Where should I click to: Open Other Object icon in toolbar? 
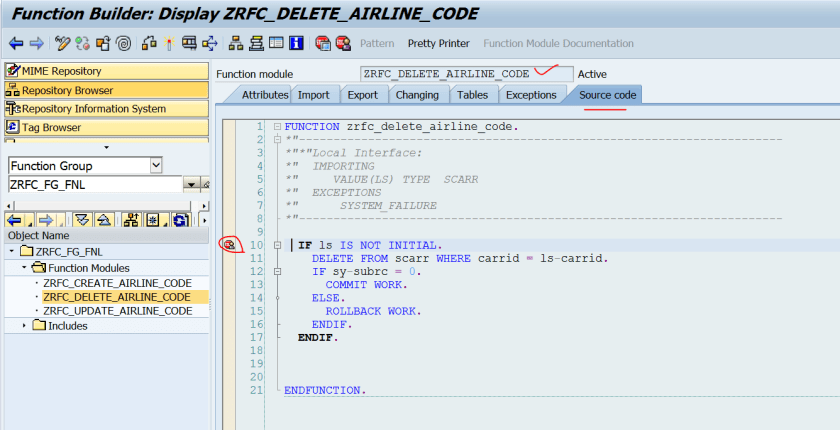[102, 43]
